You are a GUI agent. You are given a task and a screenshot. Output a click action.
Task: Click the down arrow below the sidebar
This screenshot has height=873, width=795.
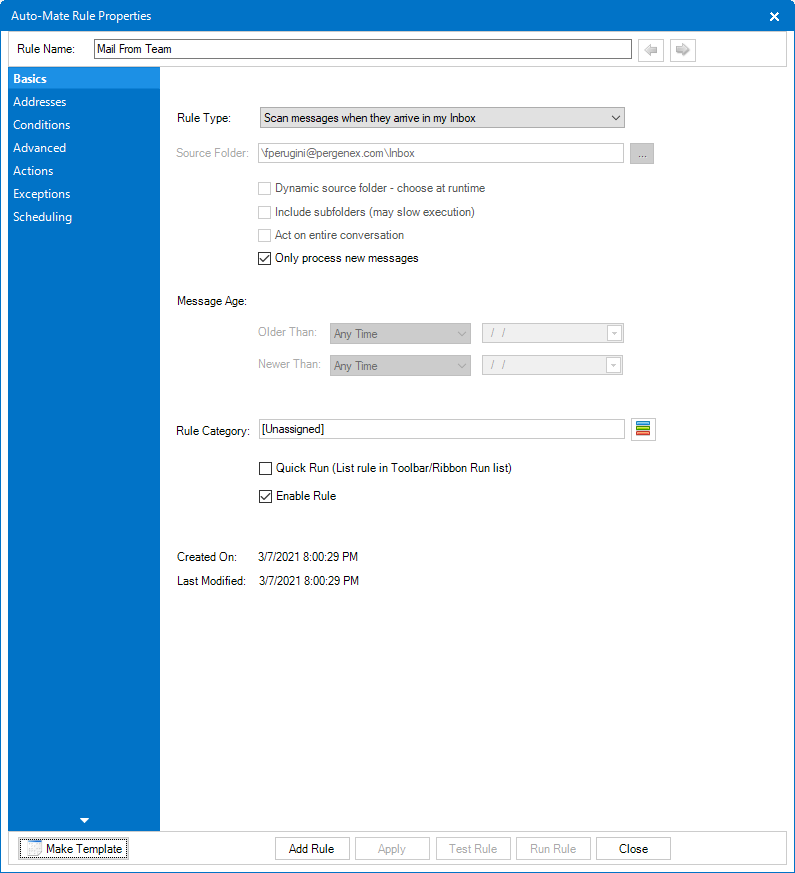84,820
